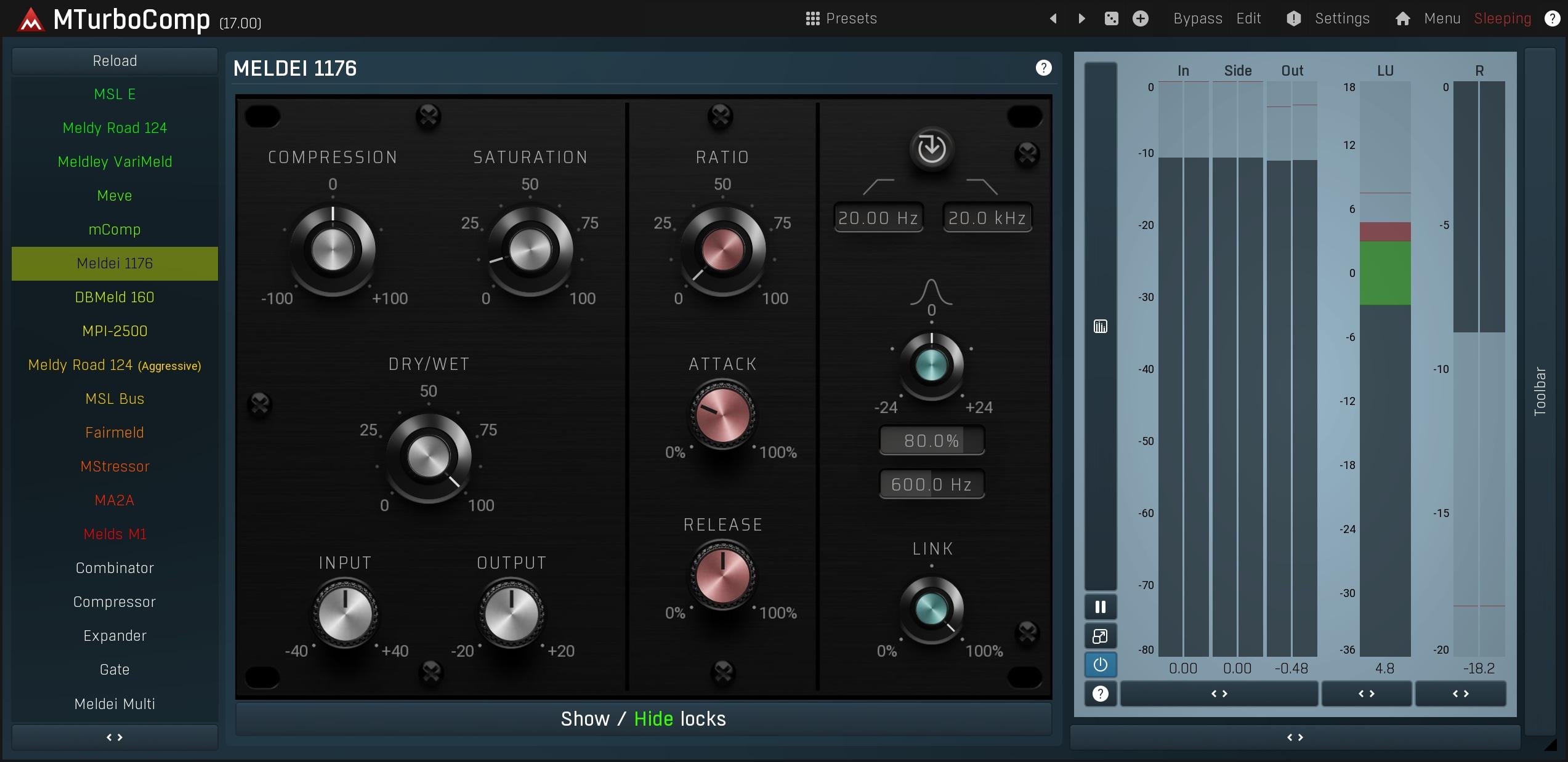Click the Presets grid icon

(x=812, y=18)
